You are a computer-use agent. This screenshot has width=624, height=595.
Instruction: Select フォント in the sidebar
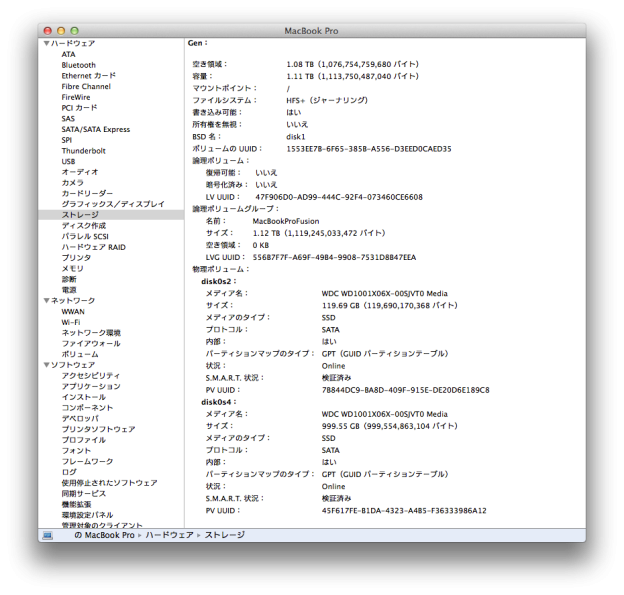pos(76,451)
